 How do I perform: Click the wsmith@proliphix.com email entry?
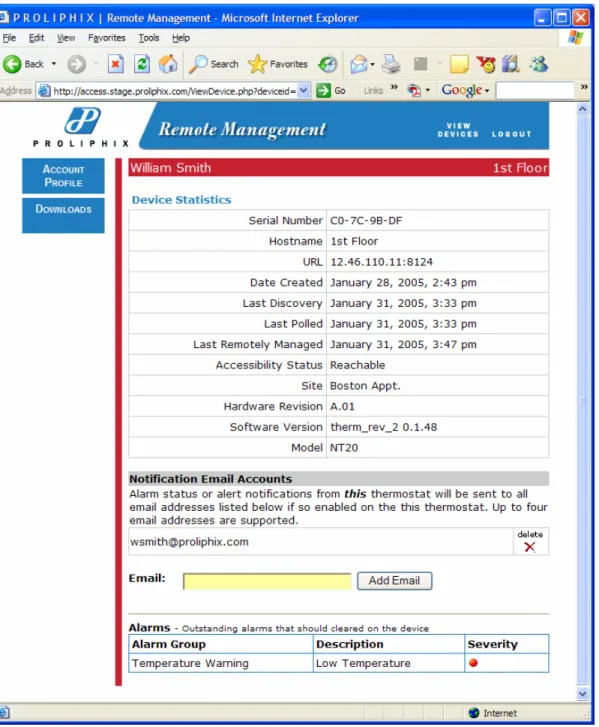[189, 542]
